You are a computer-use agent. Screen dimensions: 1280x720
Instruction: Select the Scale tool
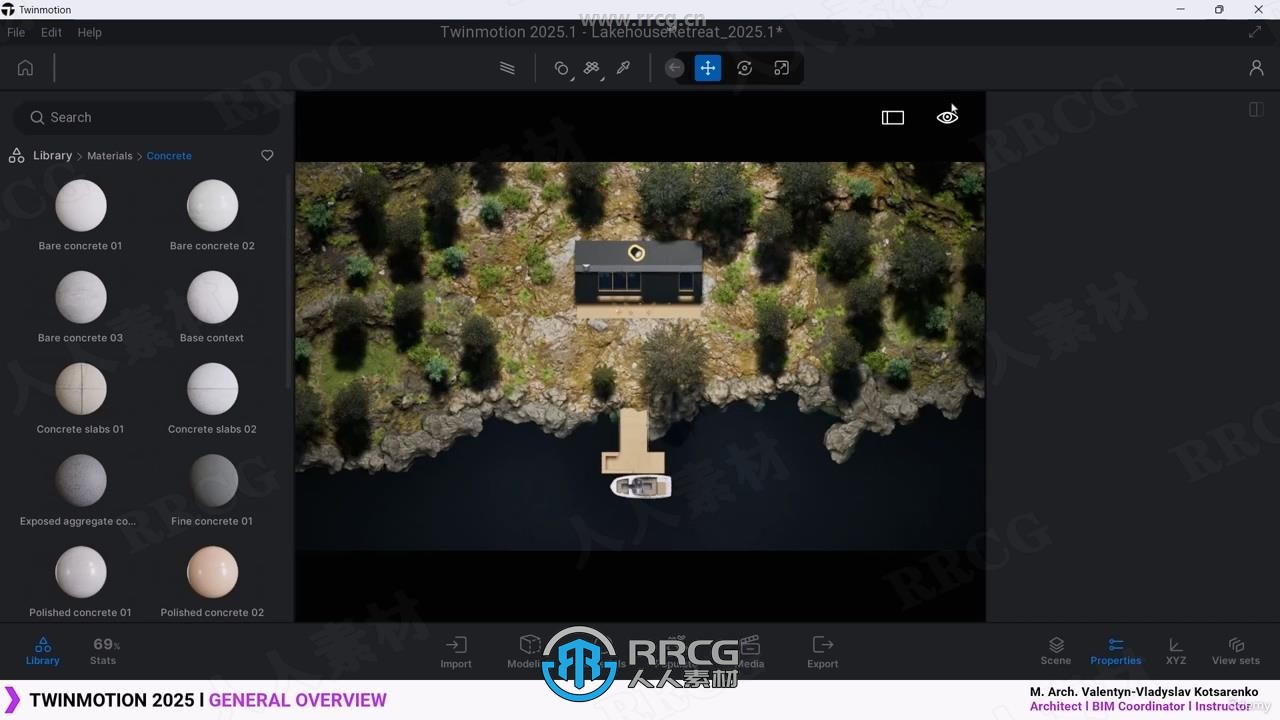tap(781, 68)
